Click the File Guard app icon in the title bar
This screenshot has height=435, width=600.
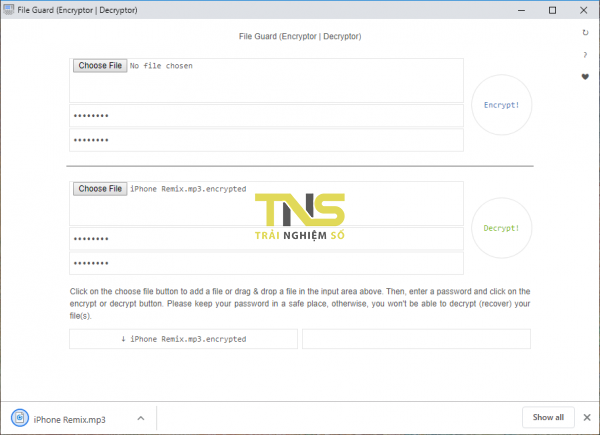[x=8, y=10]
